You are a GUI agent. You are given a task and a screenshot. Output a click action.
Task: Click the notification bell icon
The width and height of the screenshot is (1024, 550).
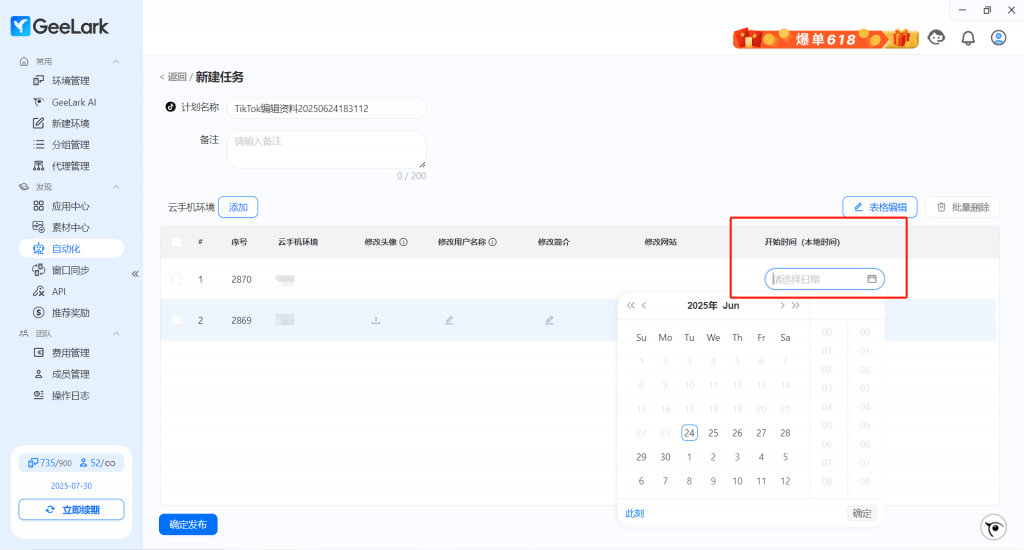click(x=967, y=38)
